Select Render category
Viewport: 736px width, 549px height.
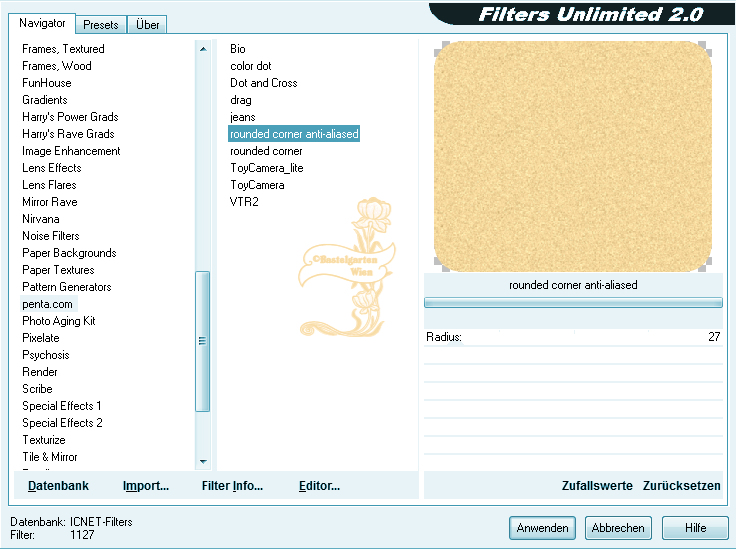40,372
